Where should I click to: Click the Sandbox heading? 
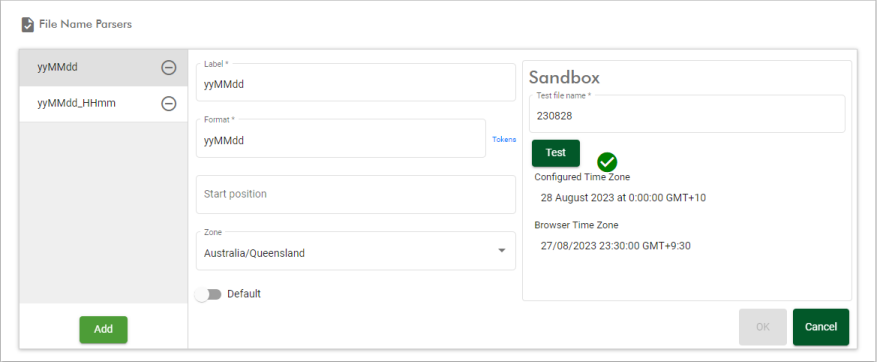(564, 77)
